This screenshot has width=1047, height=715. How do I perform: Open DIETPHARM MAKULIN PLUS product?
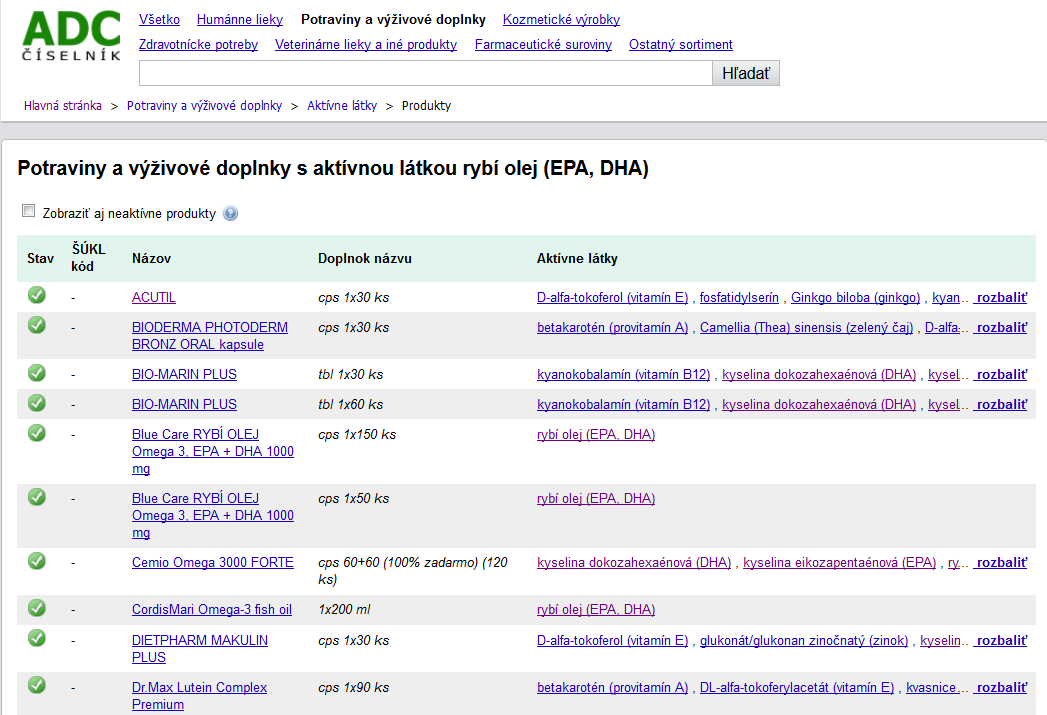pos(200,649)
